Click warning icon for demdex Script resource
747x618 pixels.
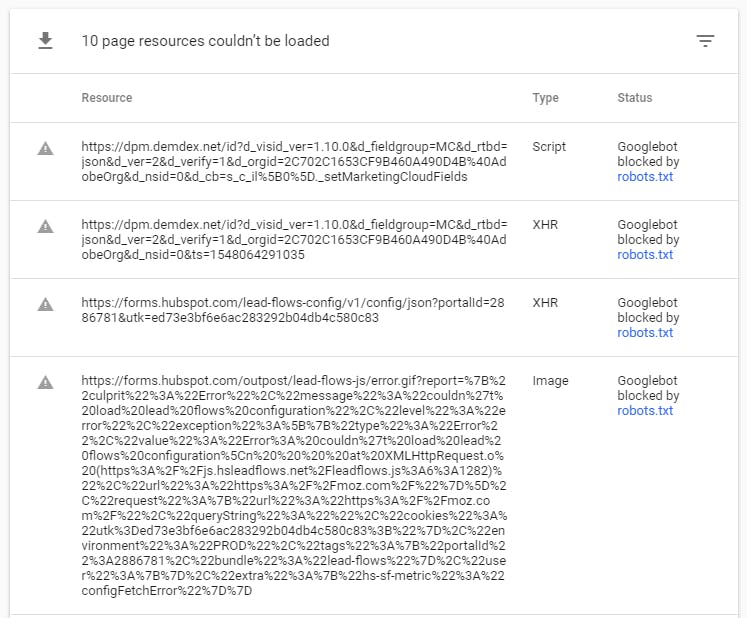click(x=45, y=148)
